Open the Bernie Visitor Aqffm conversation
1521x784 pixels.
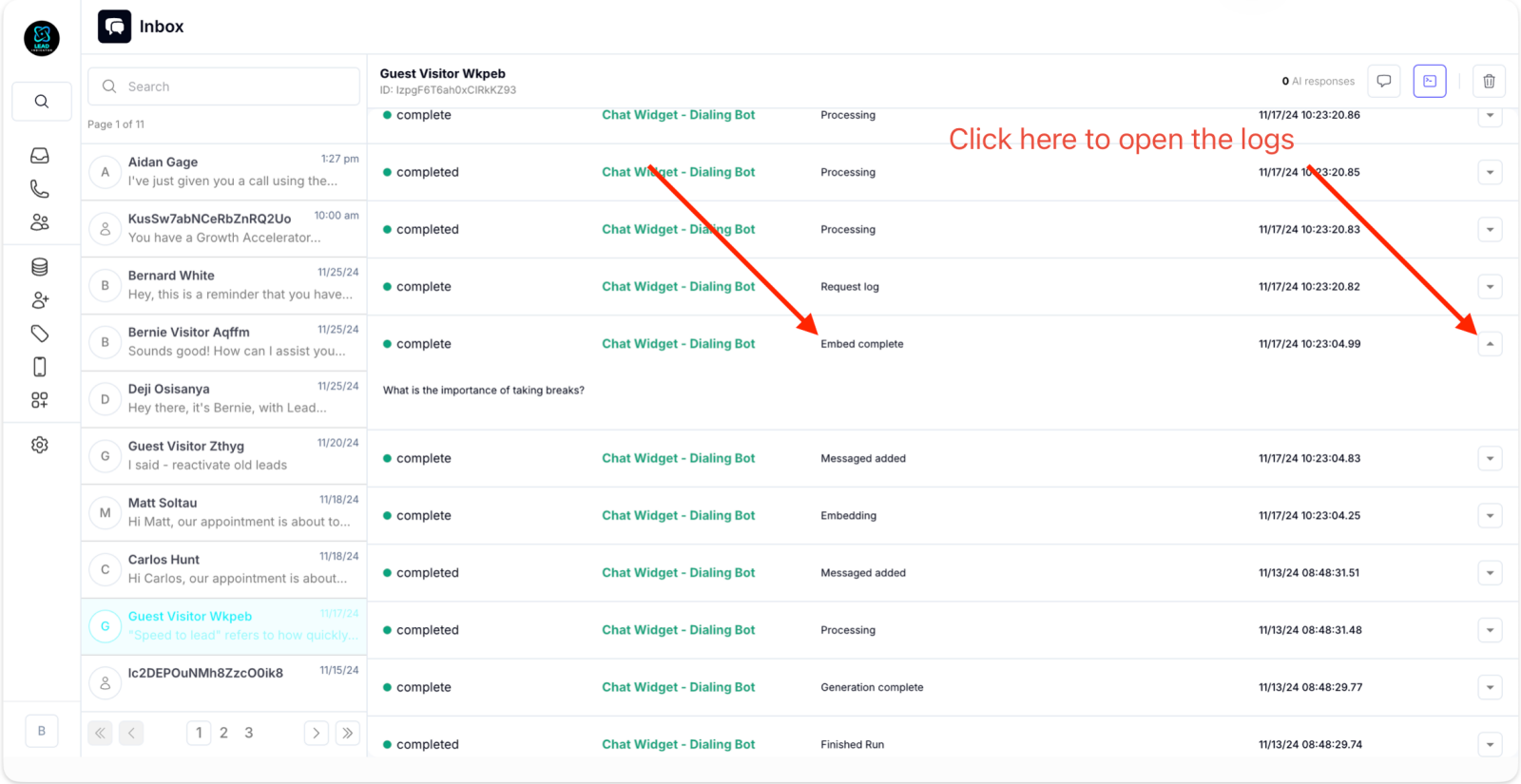pyautogui.click(x=223, y=342)
